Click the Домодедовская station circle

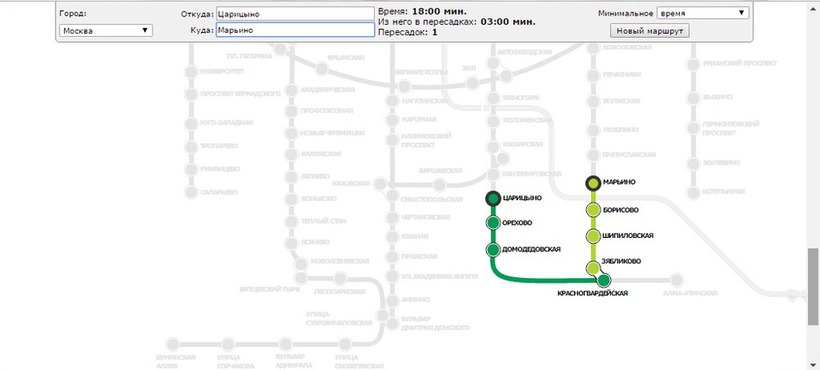tap(493, 250)
